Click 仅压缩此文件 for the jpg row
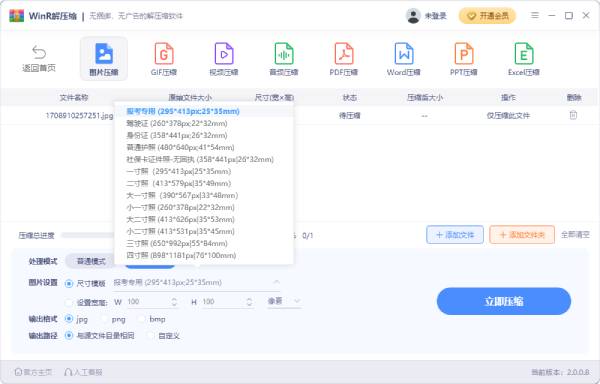Screen dimensions: 600x384 (x=508, y=115)
